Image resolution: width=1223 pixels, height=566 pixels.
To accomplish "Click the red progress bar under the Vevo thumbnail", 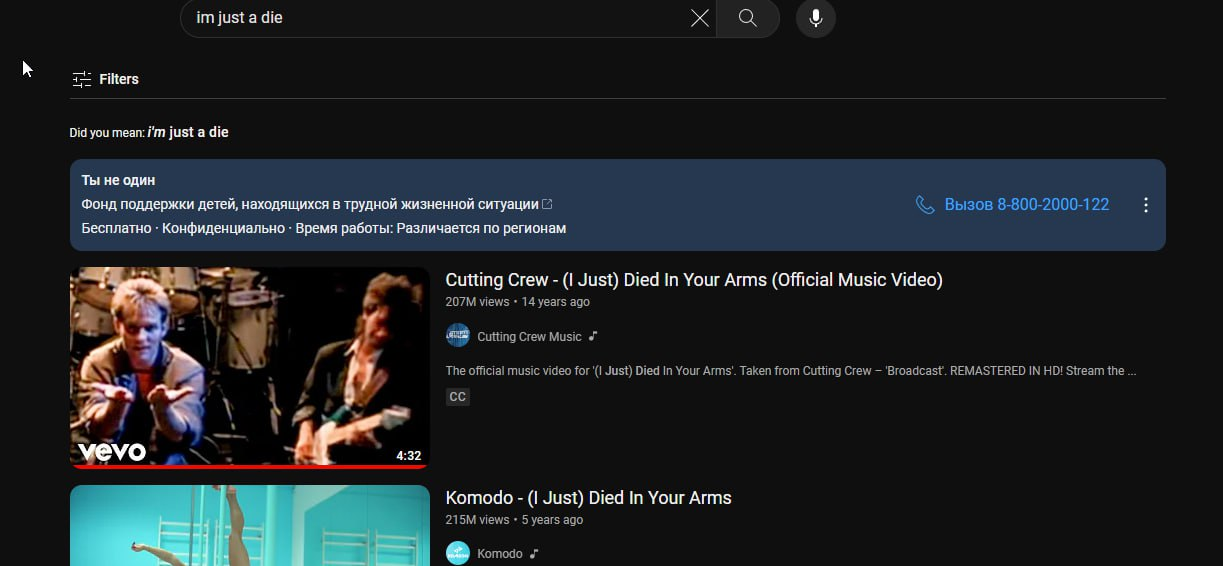I will click(x=250, y=466).
